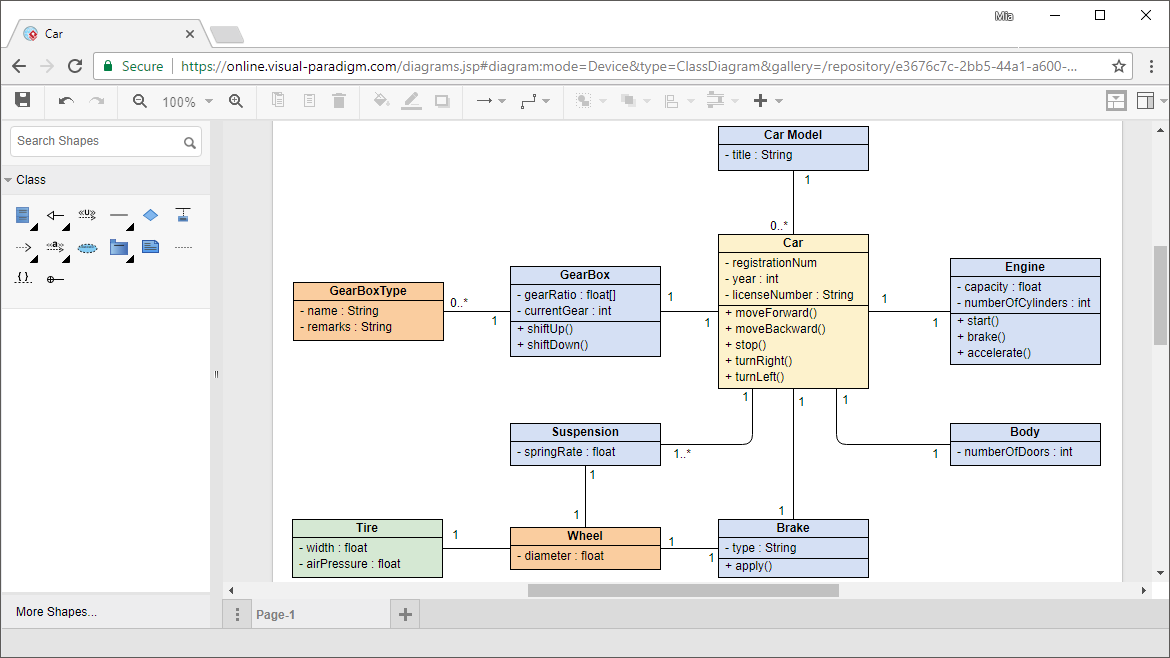The width and height of the screenshot is (1170, 658).
Task: Pick the dashed ellipse Collaboration shape
Action: tap(87, 248)
